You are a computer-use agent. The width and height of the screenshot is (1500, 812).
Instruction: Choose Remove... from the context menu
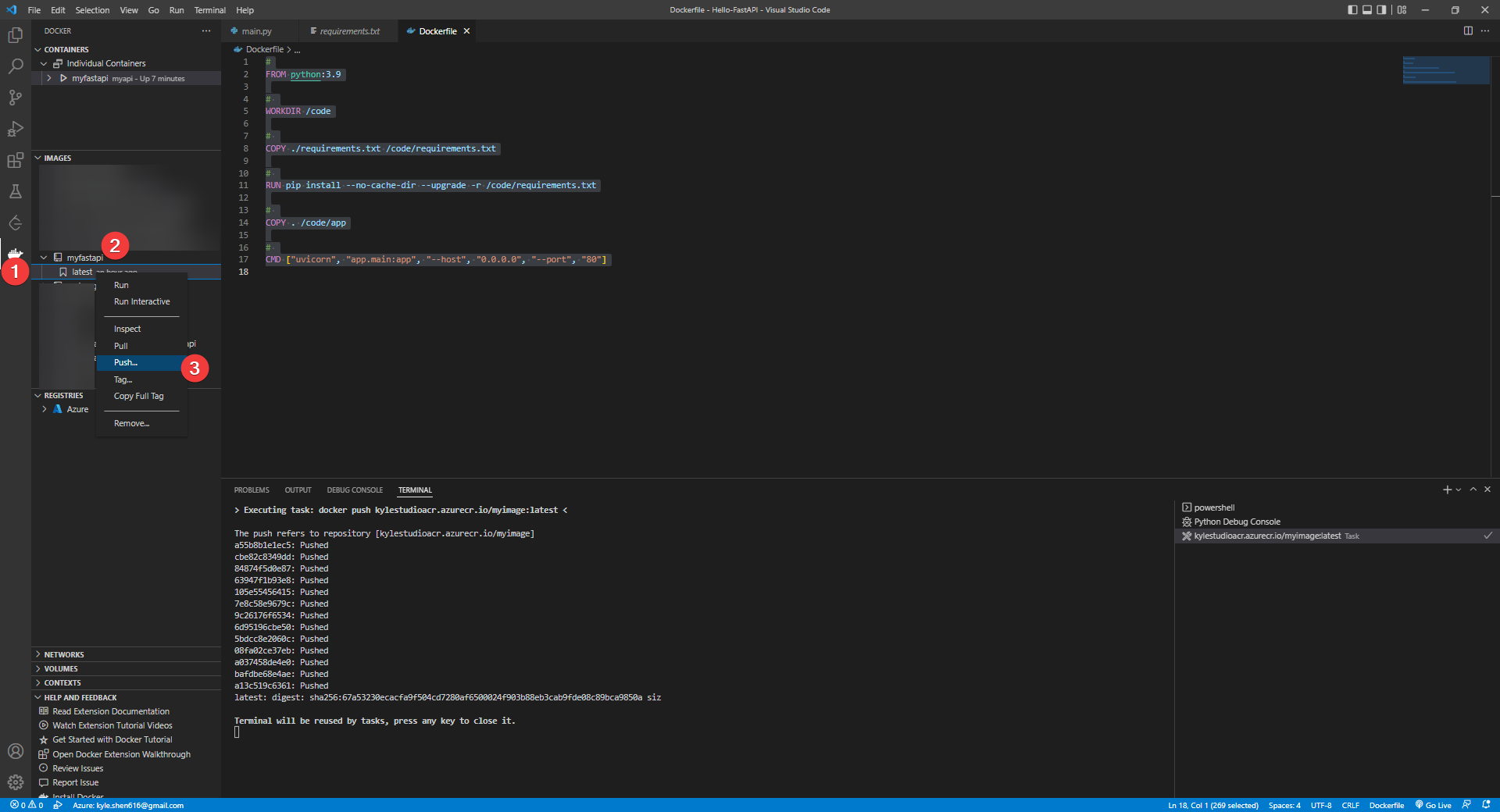[x=141, y=423]
